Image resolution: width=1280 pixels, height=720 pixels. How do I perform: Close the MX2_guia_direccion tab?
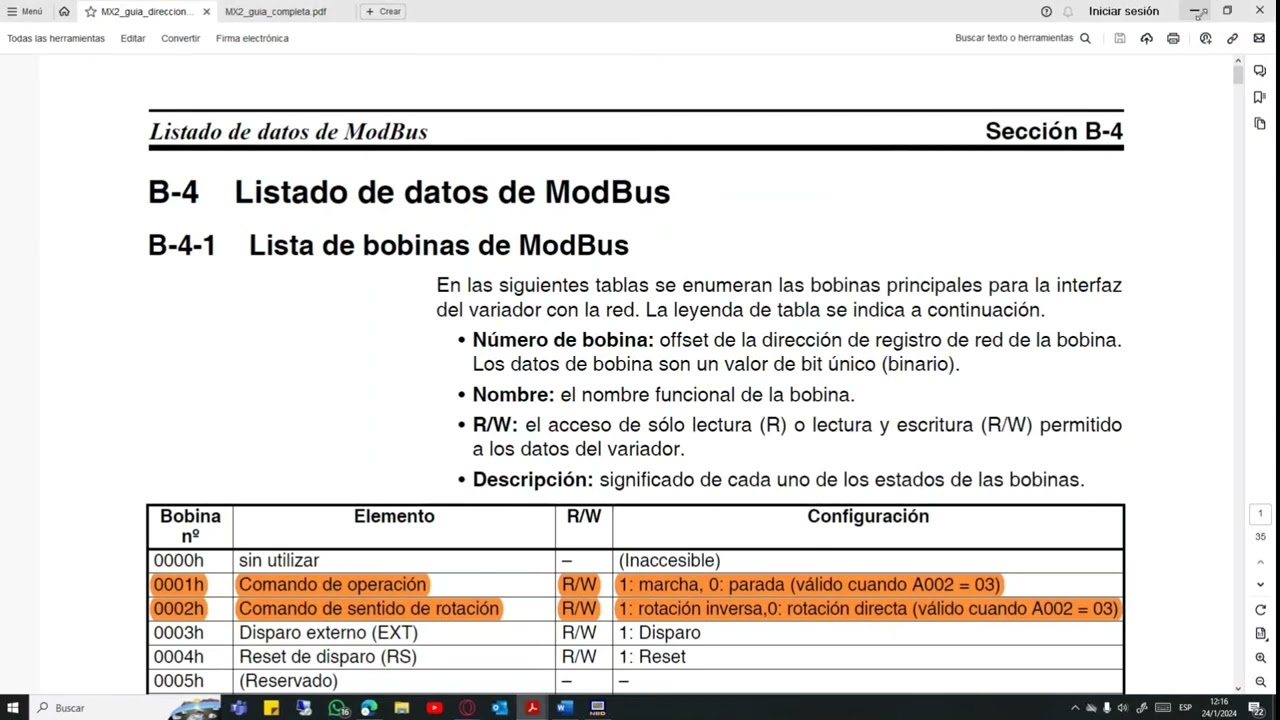(x=207, y=12)
